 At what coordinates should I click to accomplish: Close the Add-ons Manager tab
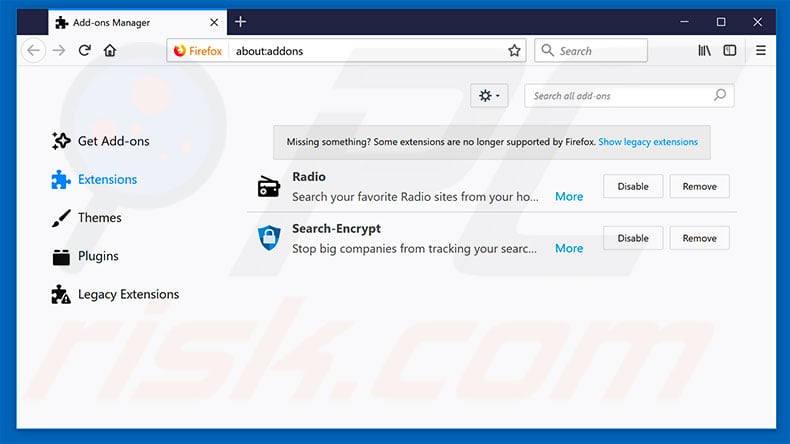[214, 22]
